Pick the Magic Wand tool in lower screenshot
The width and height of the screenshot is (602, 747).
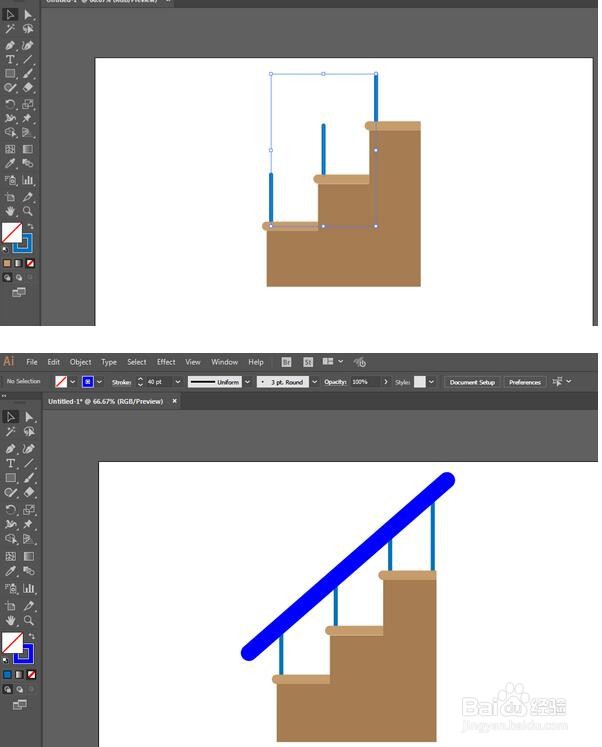[x=10, y=432]
